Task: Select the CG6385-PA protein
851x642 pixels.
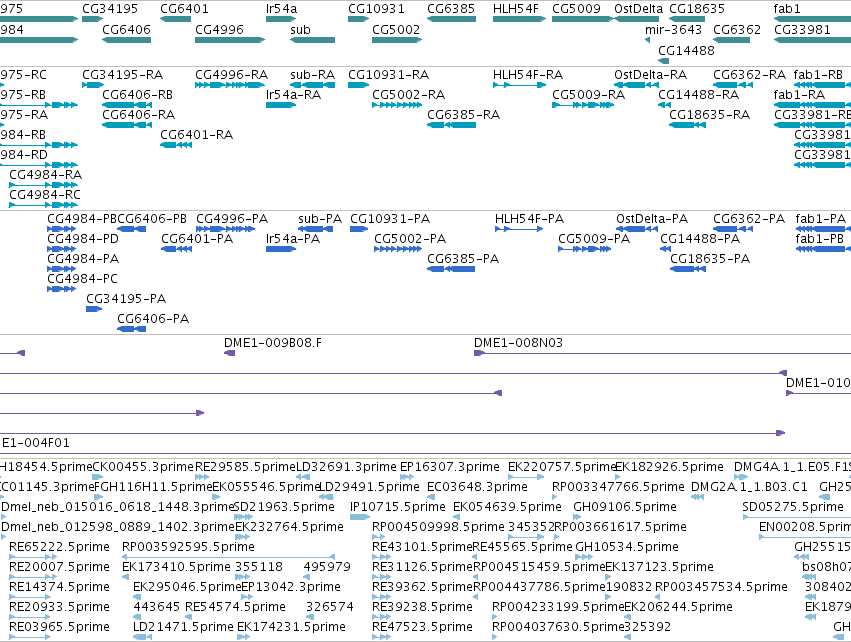Action: (451, 269)
